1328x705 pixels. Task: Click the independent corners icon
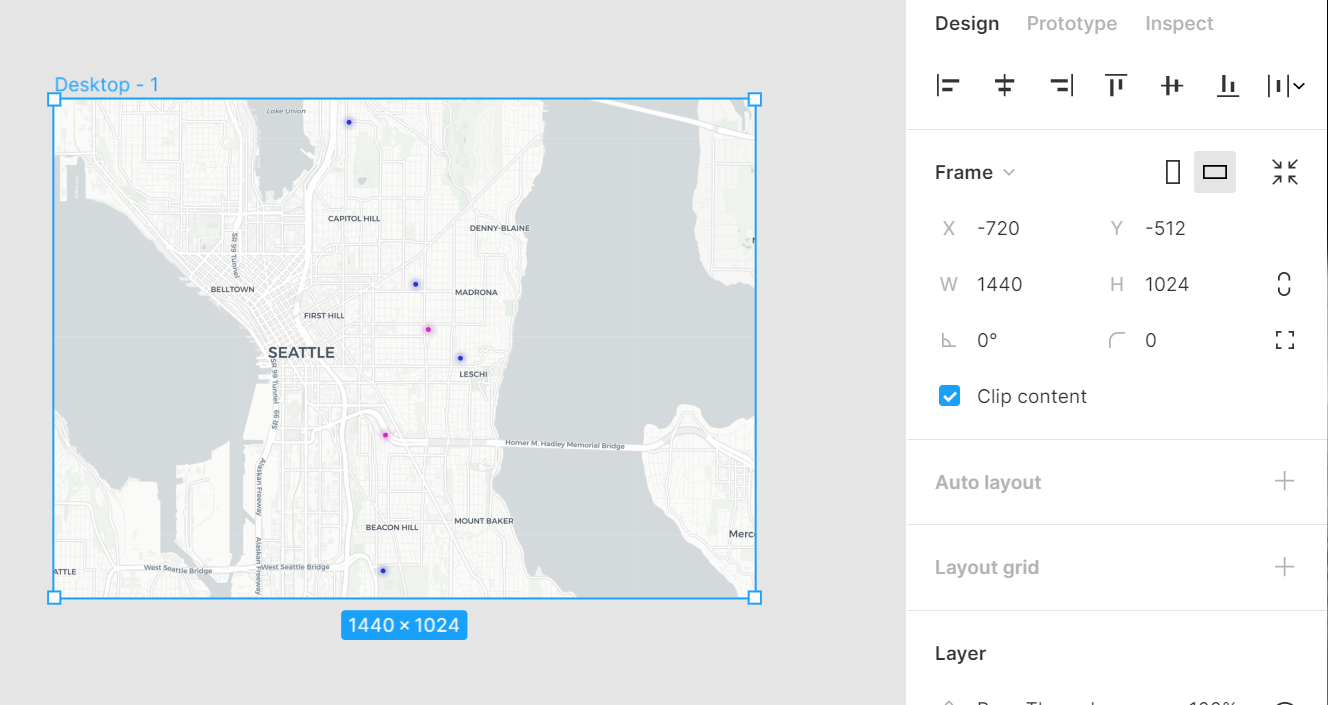[1285, 340]
